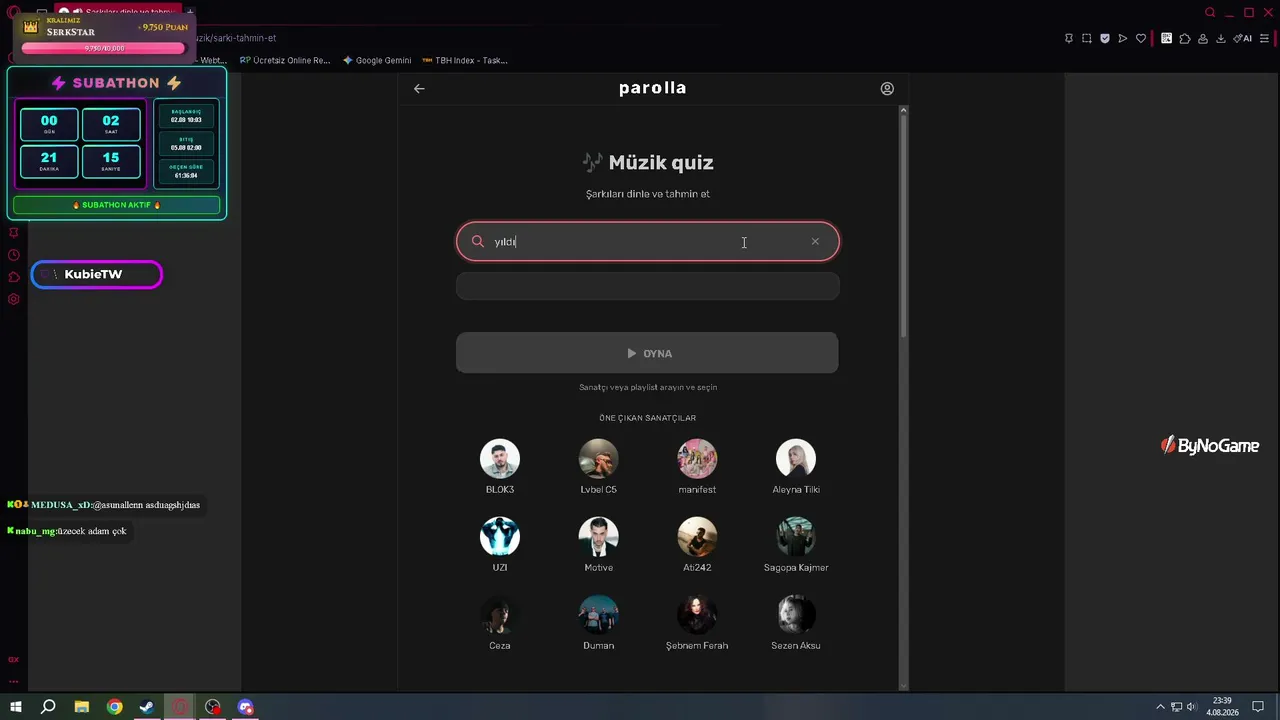Screen dimensions: 1280x720
Task: Open a new browser tab with plus
Action: [x=190, y=13]
